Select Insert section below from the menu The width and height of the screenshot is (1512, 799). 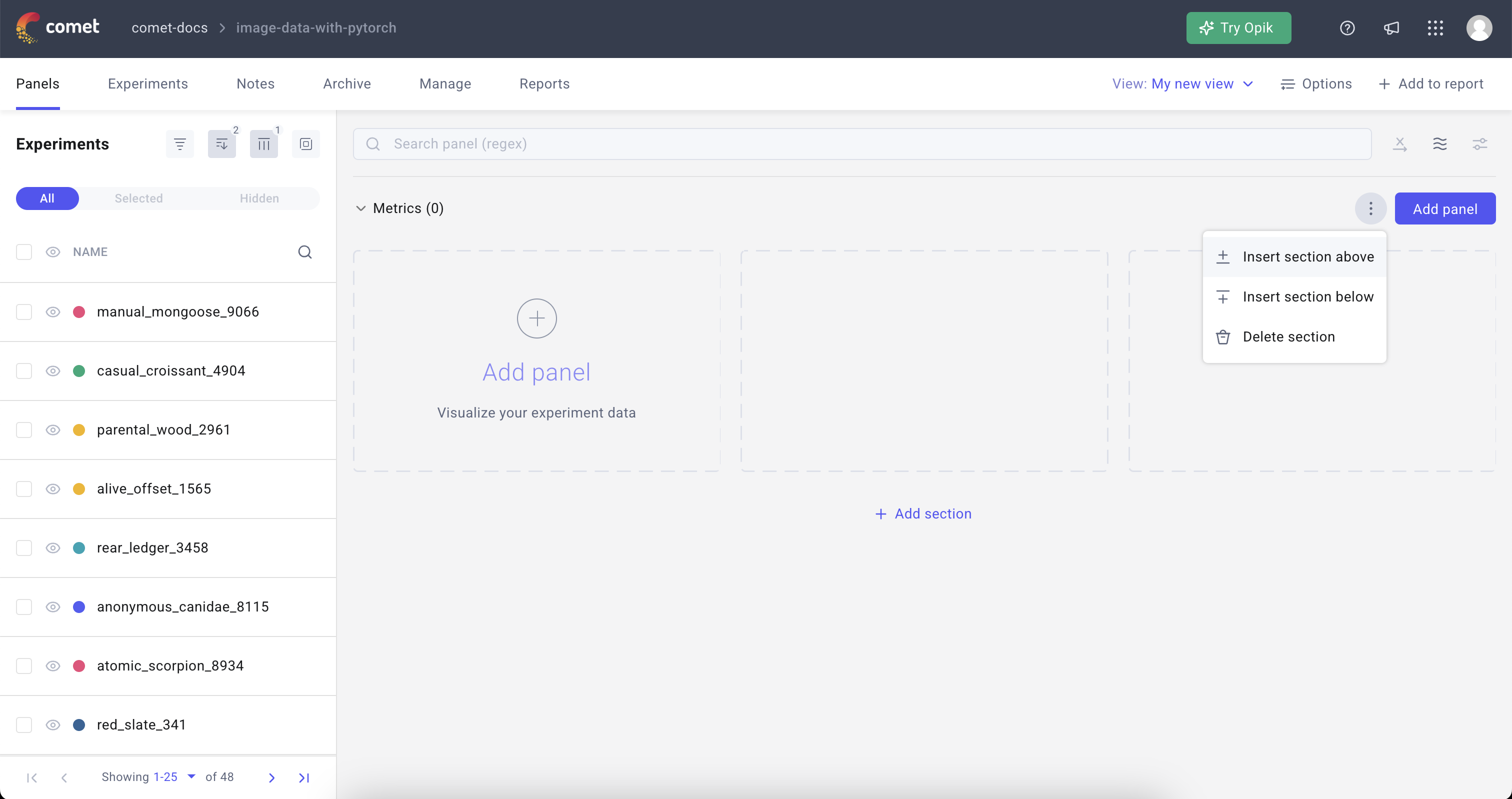pyautogui.click(x=1295, y=296)
